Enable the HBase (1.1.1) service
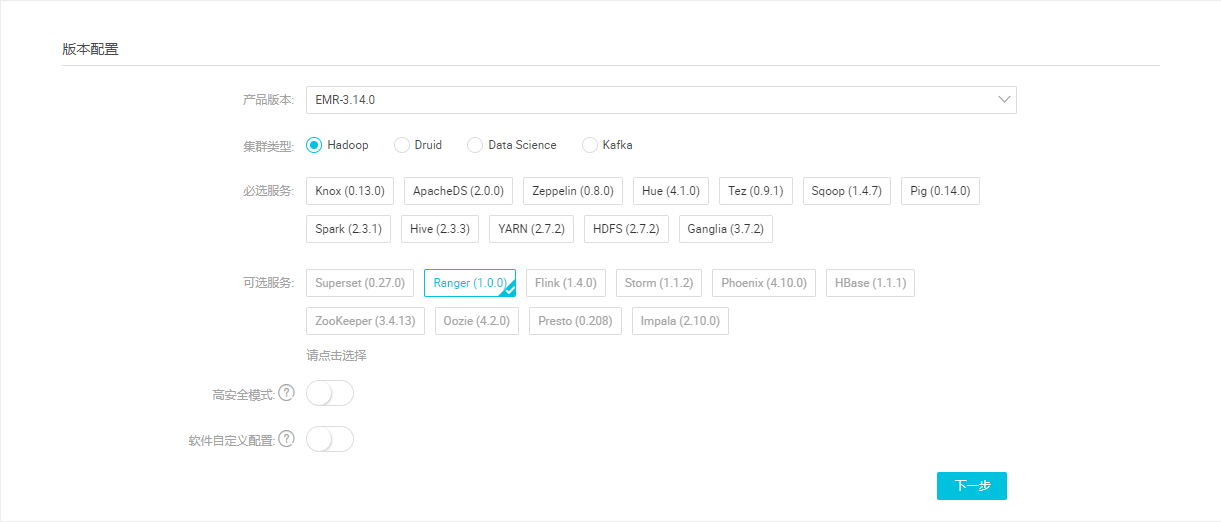Viewport: 1221px width, 522px height. 870,283
